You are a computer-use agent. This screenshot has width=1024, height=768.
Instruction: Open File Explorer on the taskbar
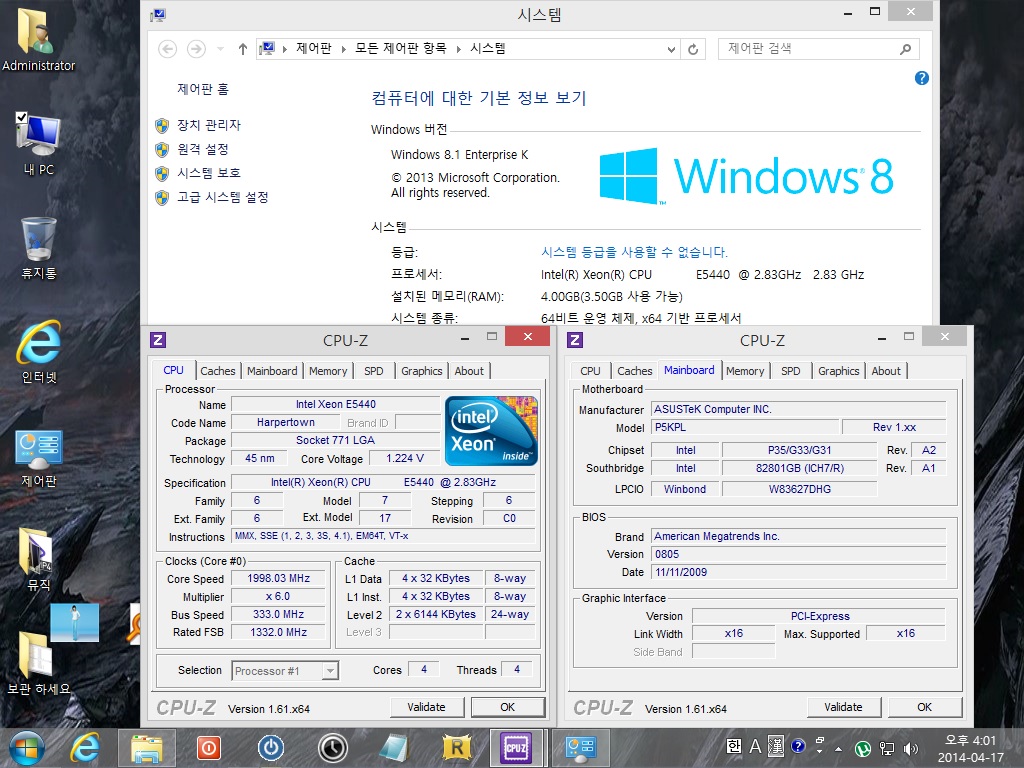click(x=147, y=748)
